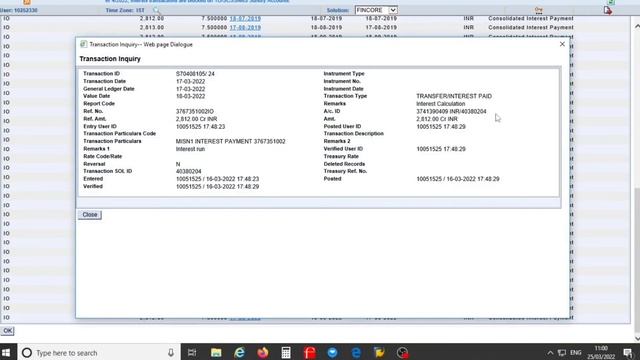
Task: Click the page scrollbar down arrow
Action: pyautogui.click(x=637, y=338)
